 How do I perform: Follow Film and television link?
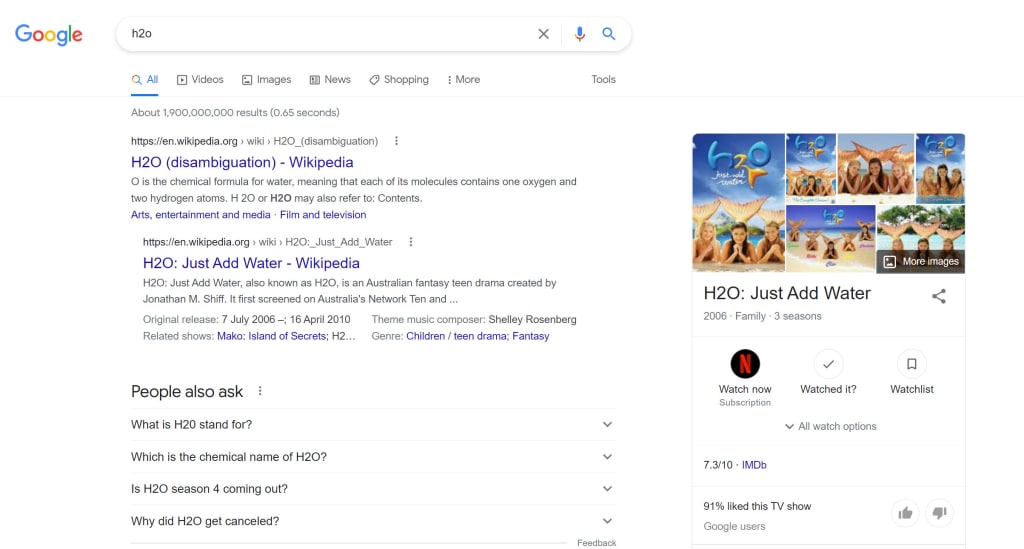pyautogui.click(x=323, y=215)
